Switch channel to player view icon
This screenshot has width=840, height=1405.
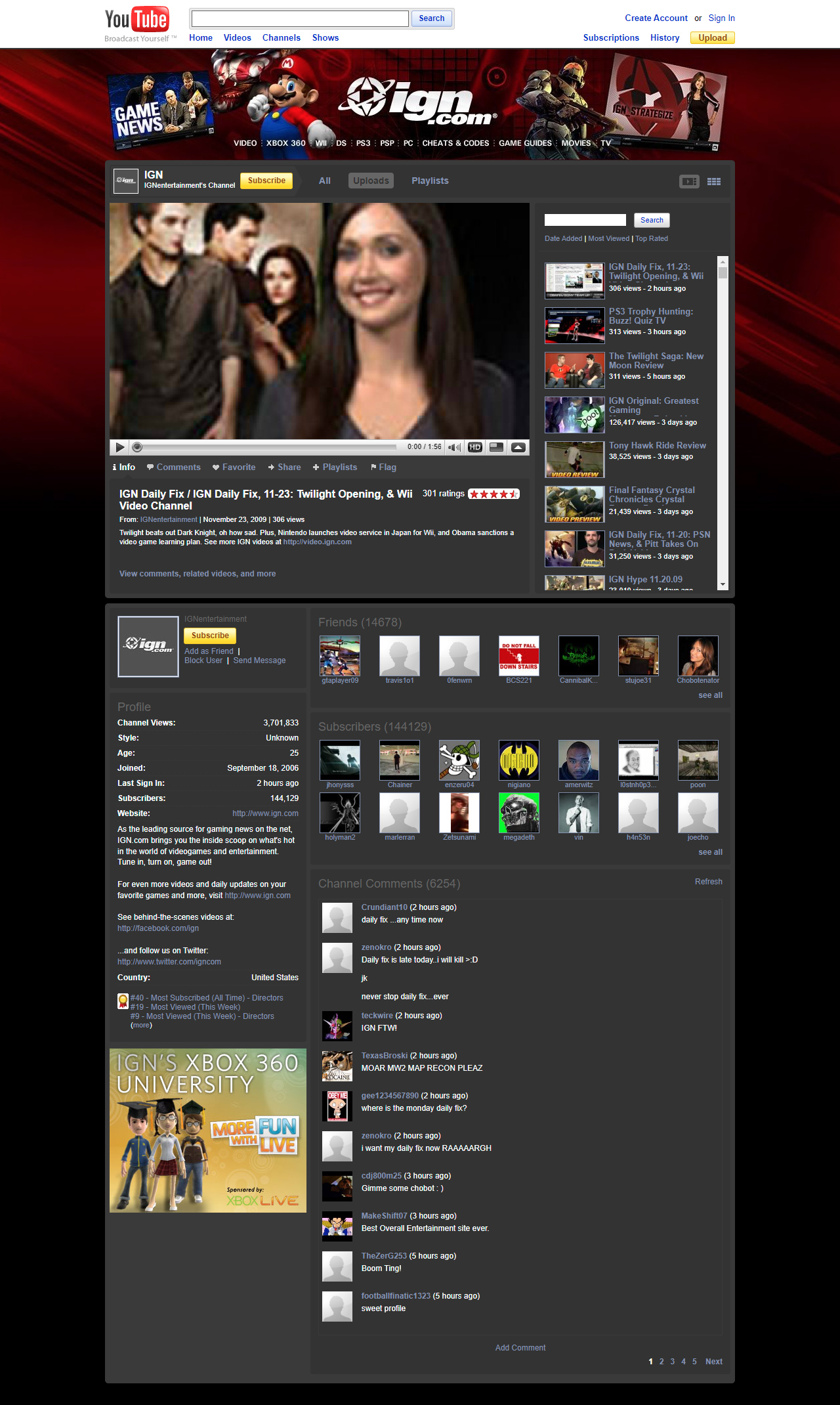pos(689,181)
